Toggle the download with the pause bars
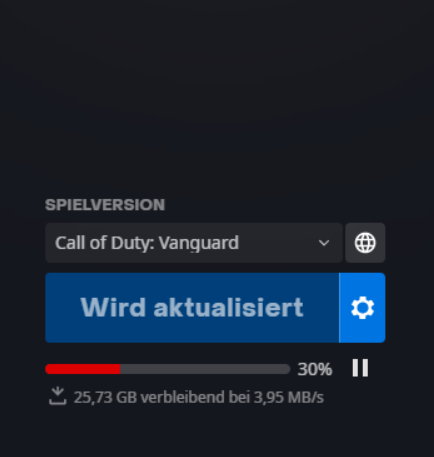This screenshot has width=434, height=457. [360, 368]
